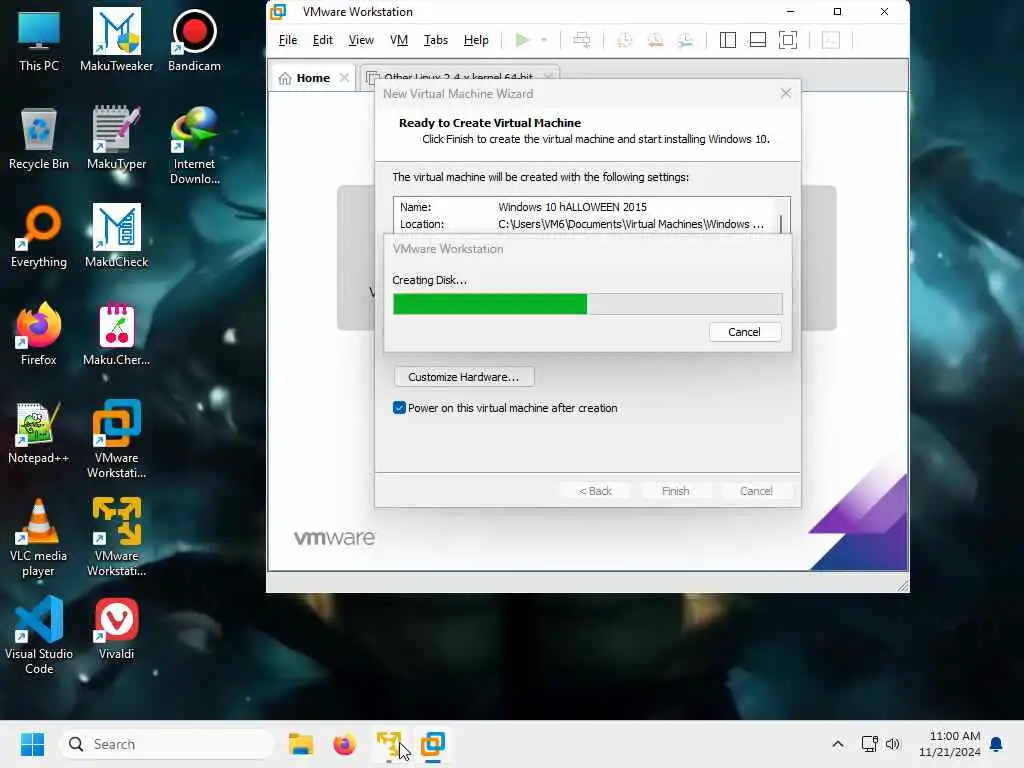Switch to the Home tab

pos(313,78)
